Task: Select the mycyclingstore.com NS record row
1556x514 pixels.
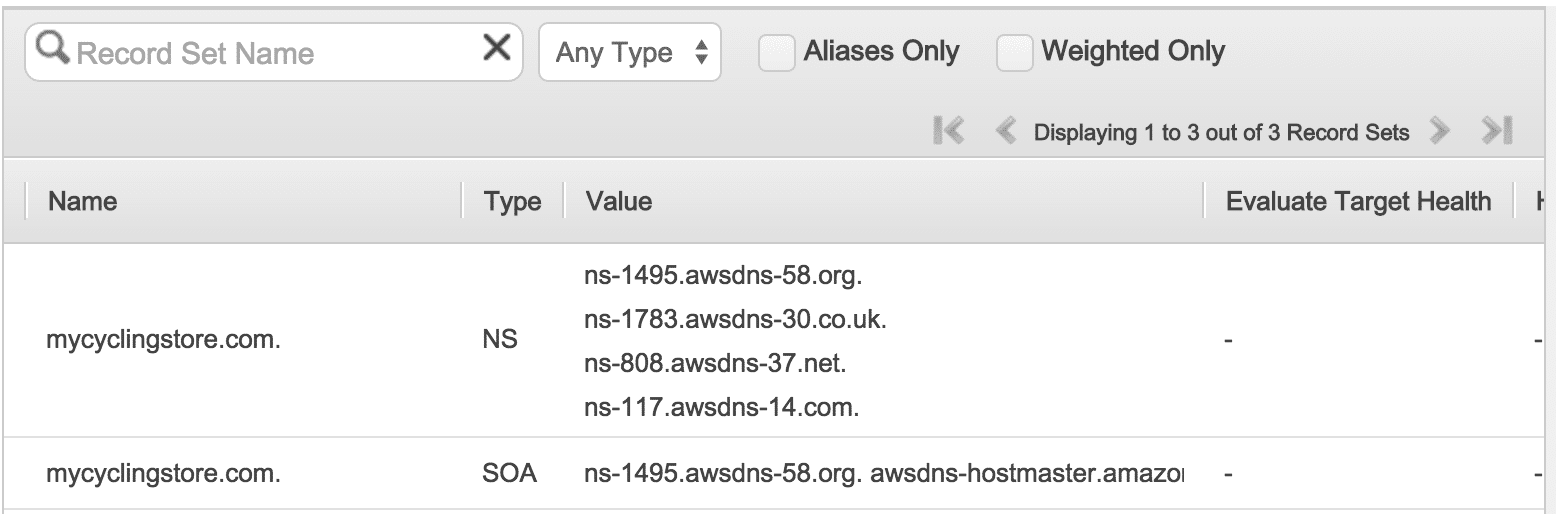Action: 163,340
